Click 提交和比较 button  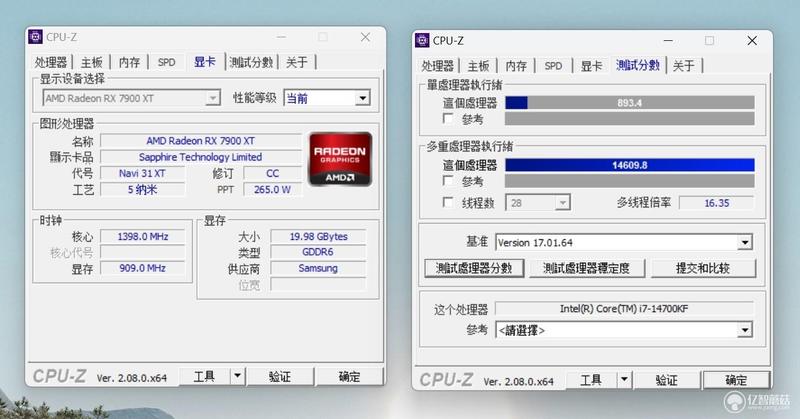pos(703,268)
